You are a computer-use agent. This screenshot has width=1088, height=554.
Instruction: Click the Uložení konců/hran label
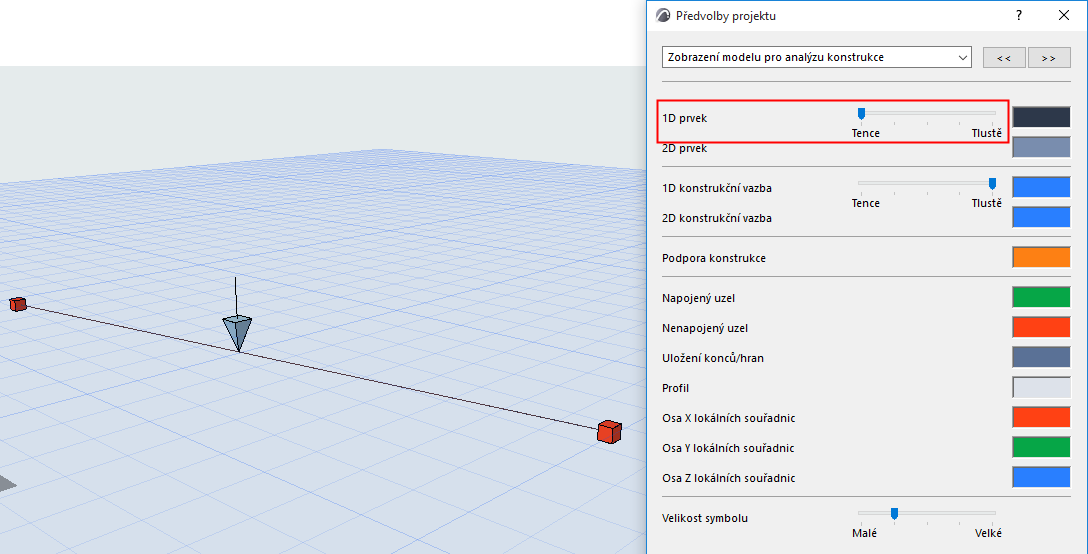(x=713, y=358)
